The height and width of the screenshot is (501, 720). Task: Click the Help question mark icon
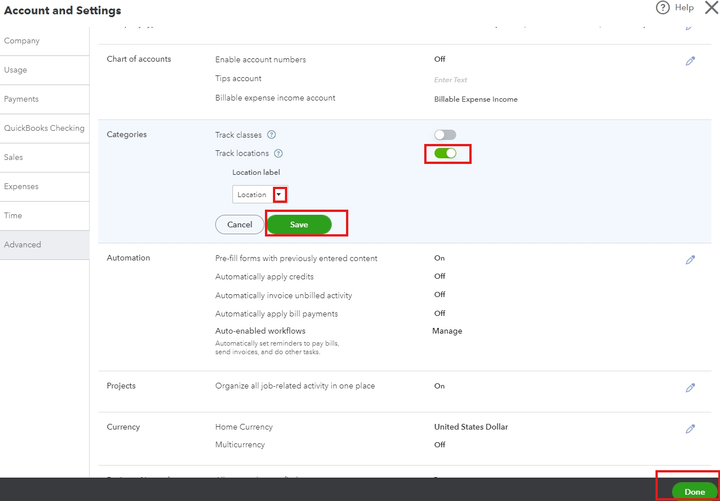(662, 8)
